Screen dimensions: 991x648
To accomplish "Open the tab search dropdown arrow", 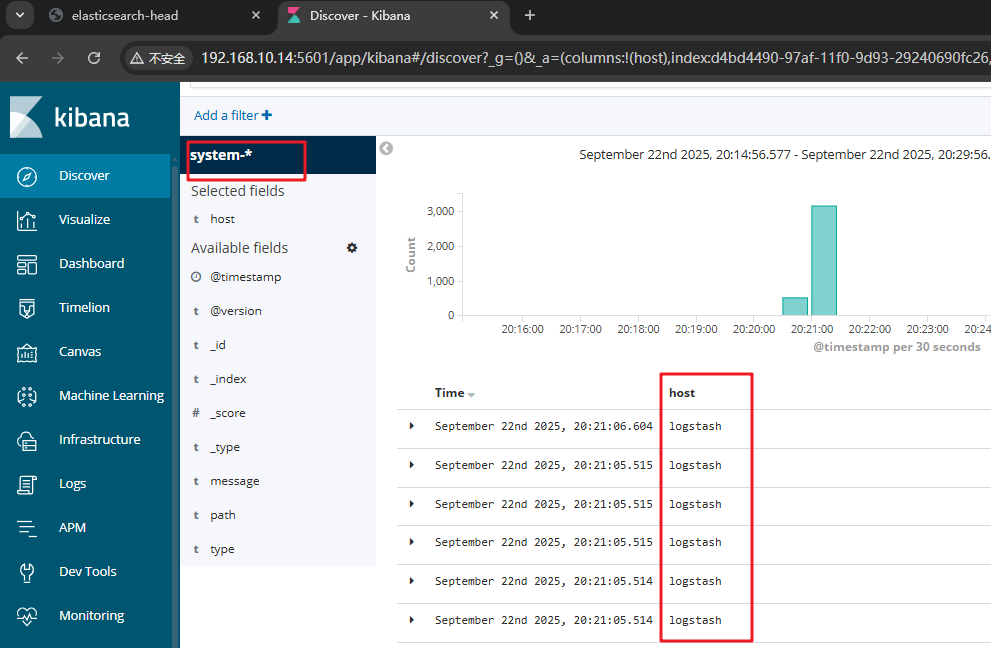I will [x=20, y=15].
